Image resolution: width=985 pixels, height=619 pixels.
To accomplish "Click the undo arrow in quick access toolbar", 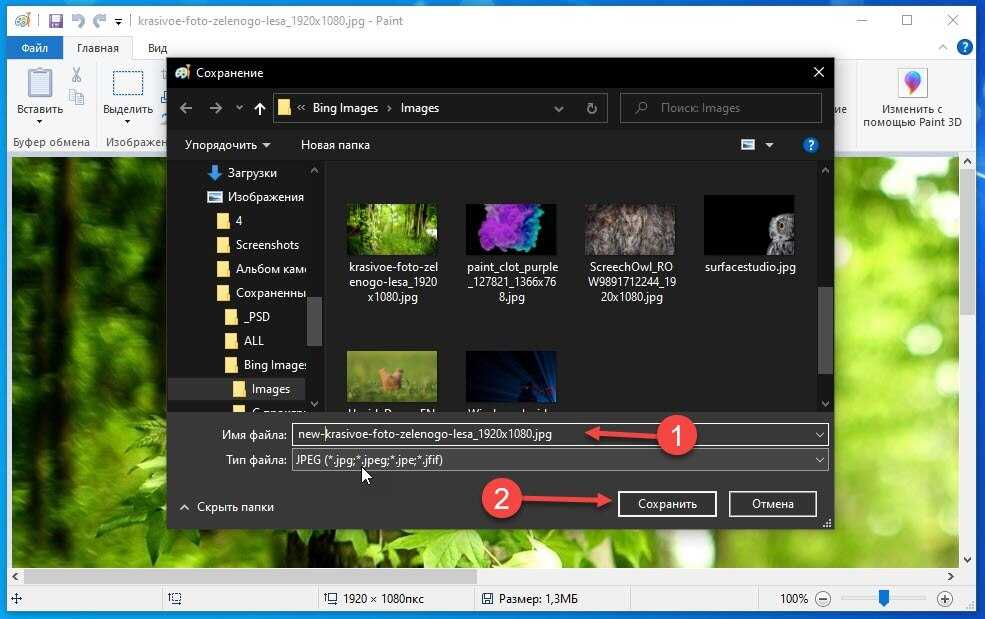I will pos(77,21).
